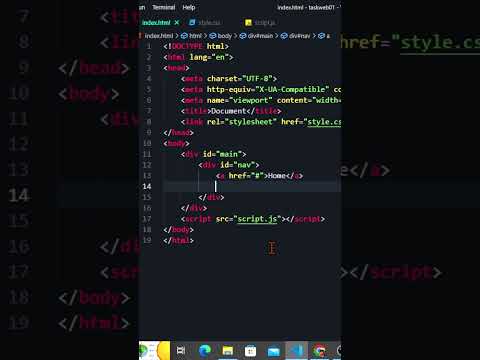The width and height of the screenshot is (480, 360).
Task: Open the Terminal menu
Action: pyautogui.click(x=163, y=7)
